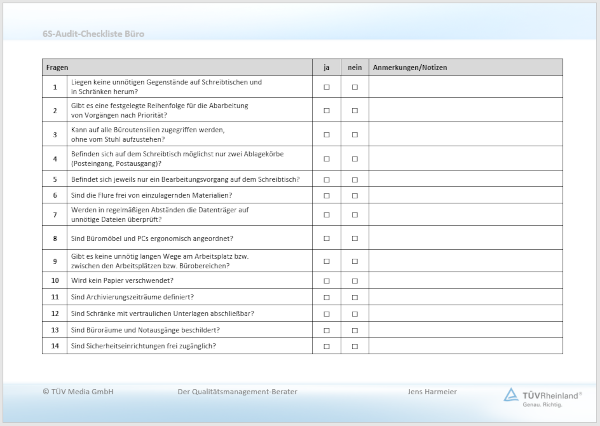600x426 pixels.
Task: Tick 'ja' for question 13 about Notausgänge
Action: pyautogui.click(x=326, y=330)
